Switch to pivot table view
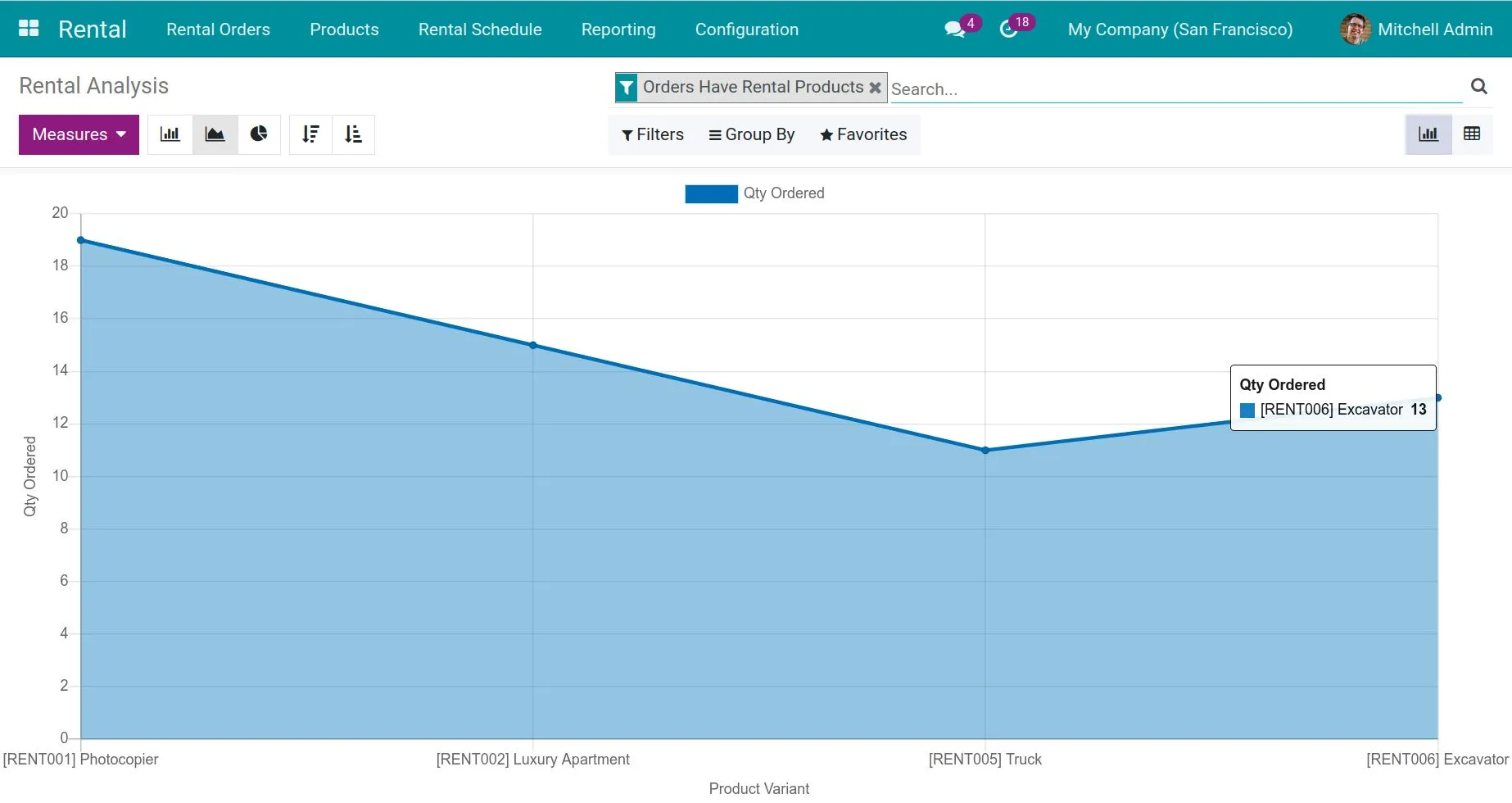Screen dimensions: 1512x803 1472,134
